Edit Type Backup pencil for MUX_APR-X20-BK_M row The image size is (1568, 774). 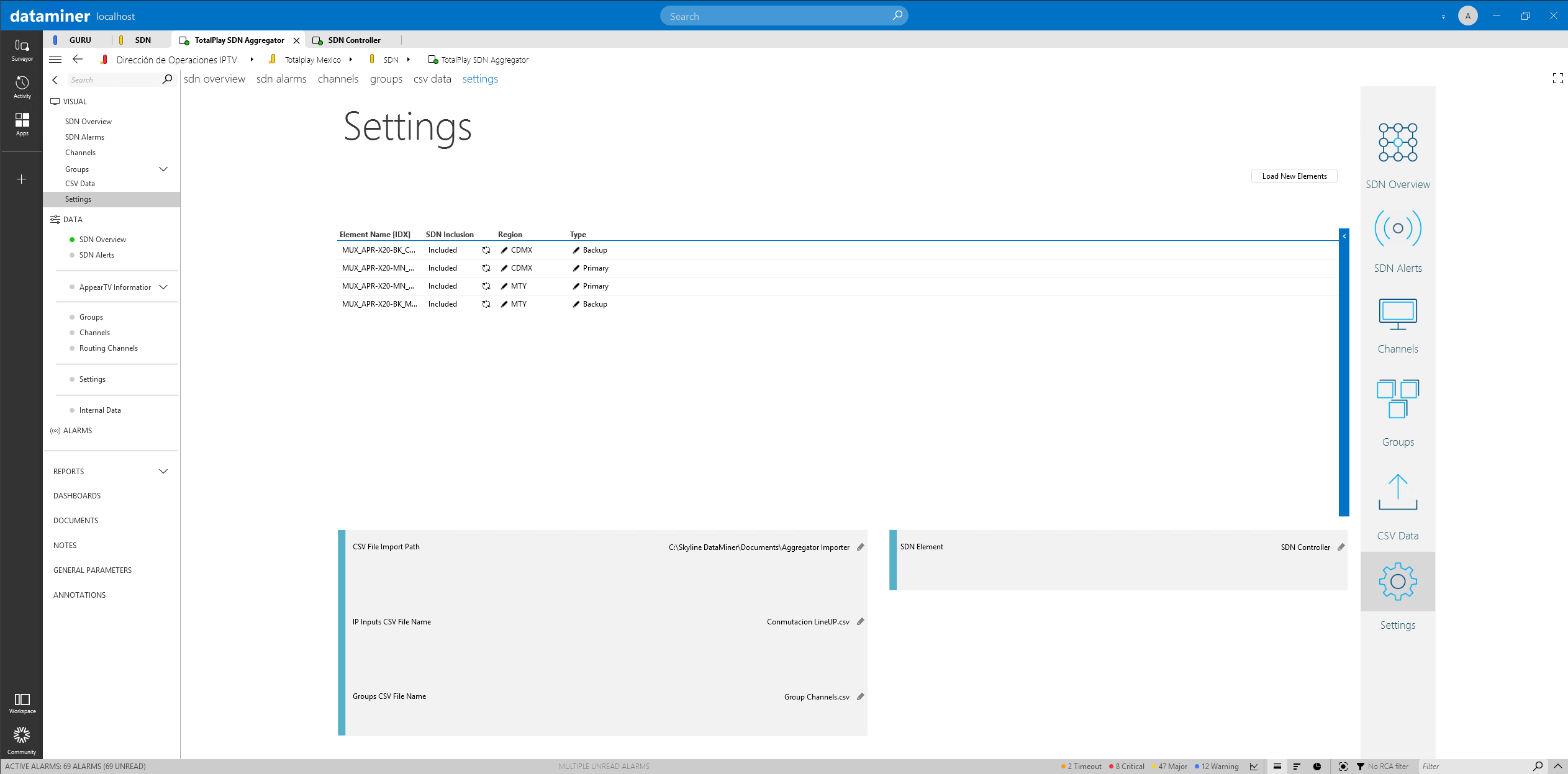(576, 304)
